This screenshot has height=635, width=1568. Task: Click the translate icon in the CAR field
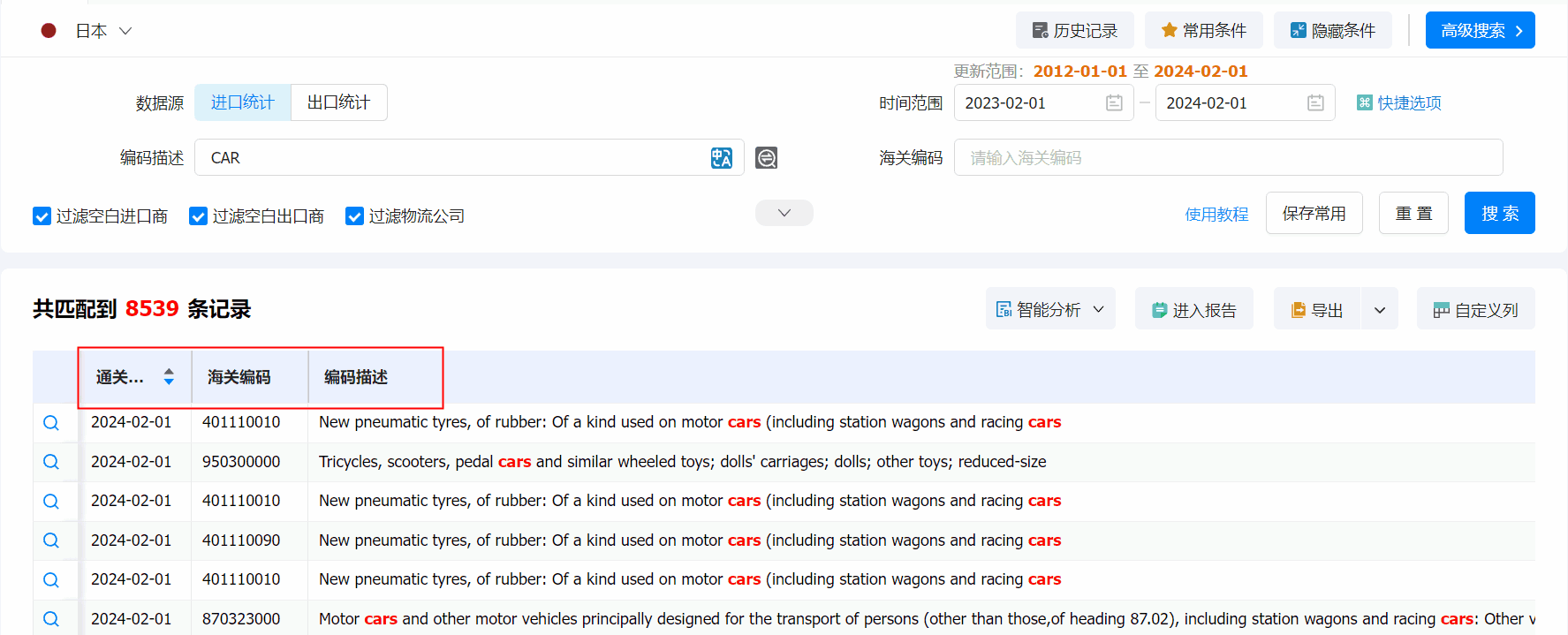pos(721,158)
